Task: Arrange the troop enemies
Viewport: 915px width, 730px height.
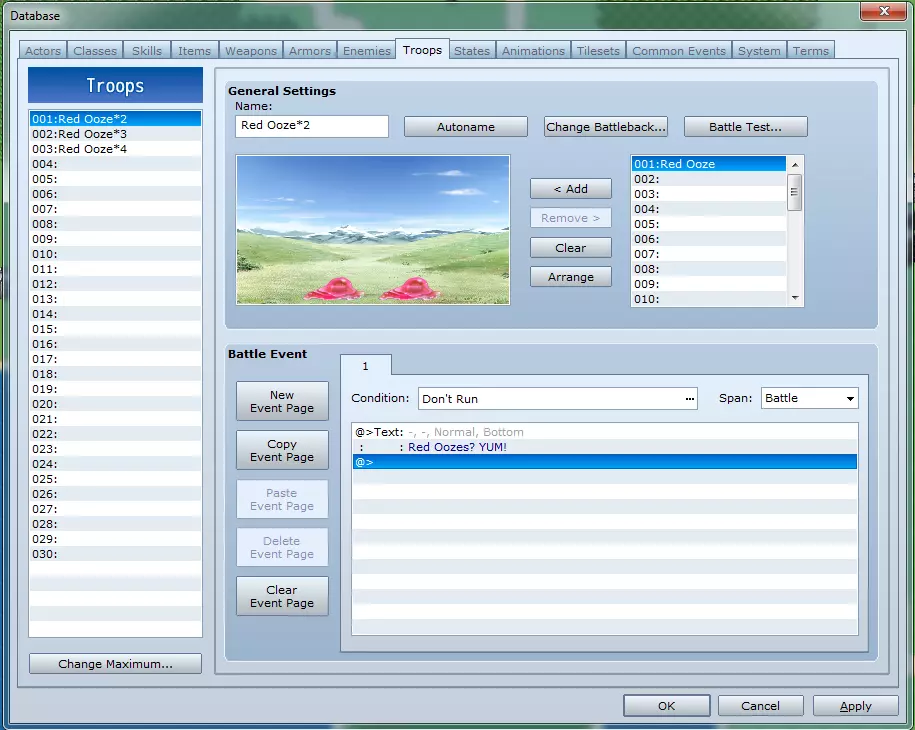Action: coord(570,277)
